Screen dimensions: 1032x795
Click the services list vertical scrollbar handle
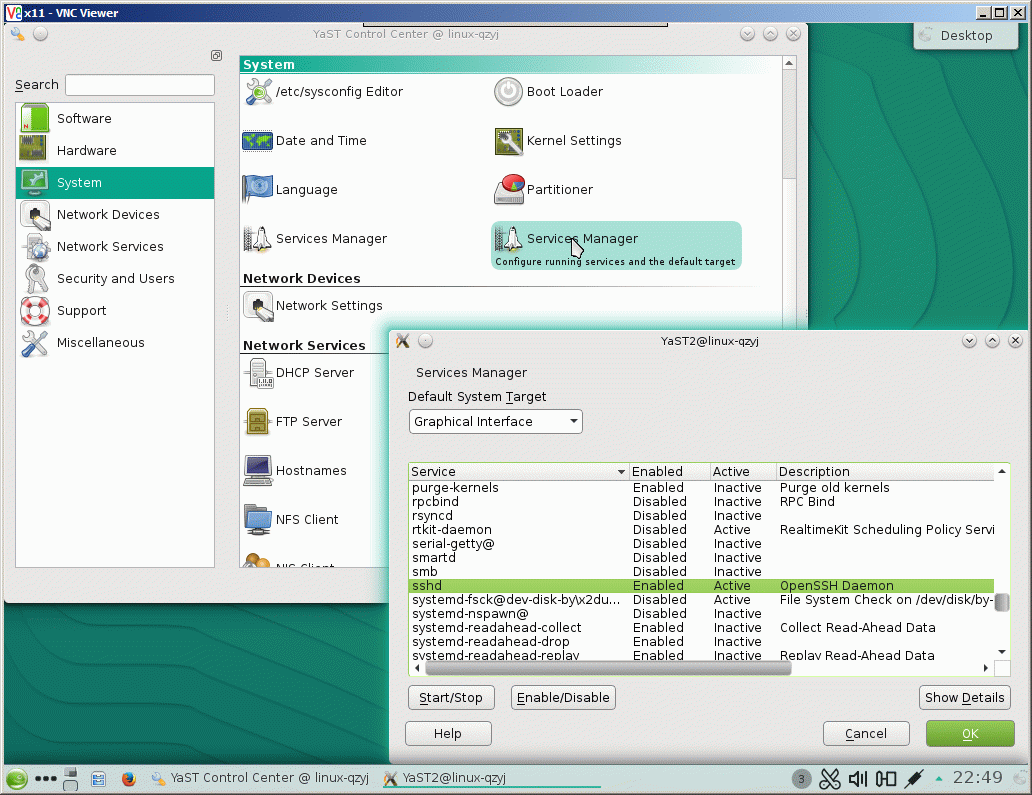(1002, 602)
